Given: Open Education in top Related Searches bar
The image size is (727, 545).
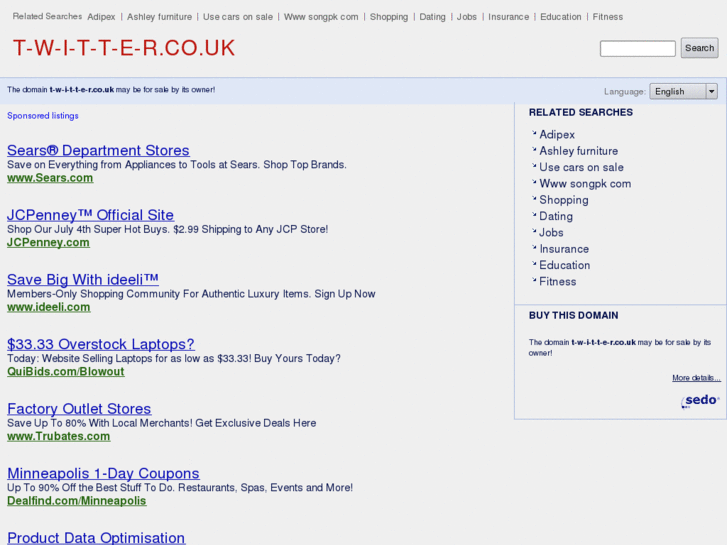Looking at the screenshot, I should click(561, 17).
